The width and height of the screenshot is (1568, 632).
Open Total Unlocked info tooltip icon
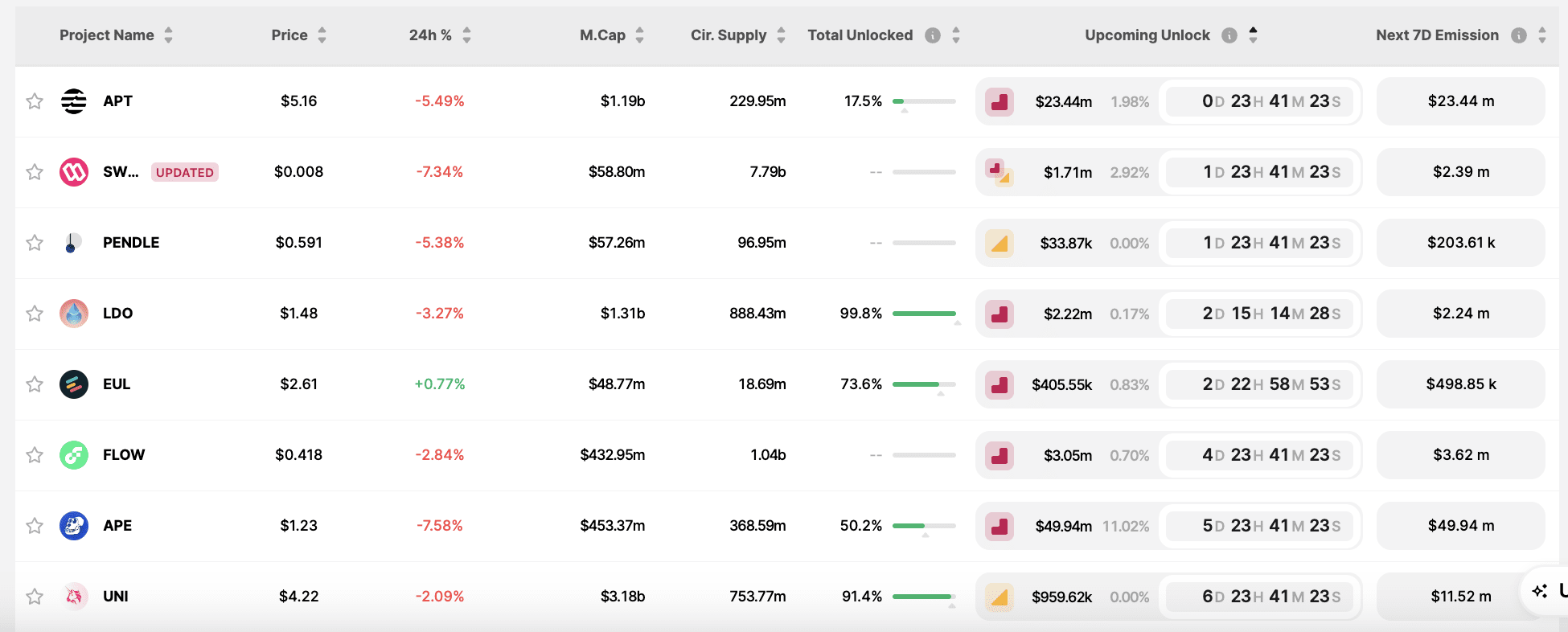(933, 35)
